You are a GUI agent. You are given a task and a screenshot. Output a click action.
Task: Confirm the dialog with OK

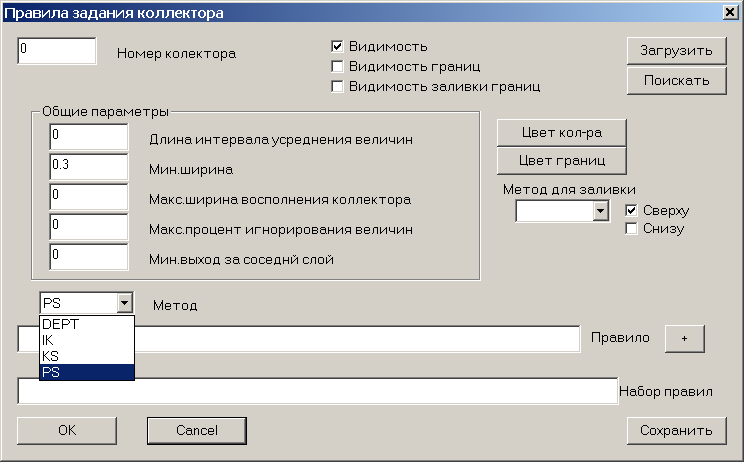click(x=67, y=431)
